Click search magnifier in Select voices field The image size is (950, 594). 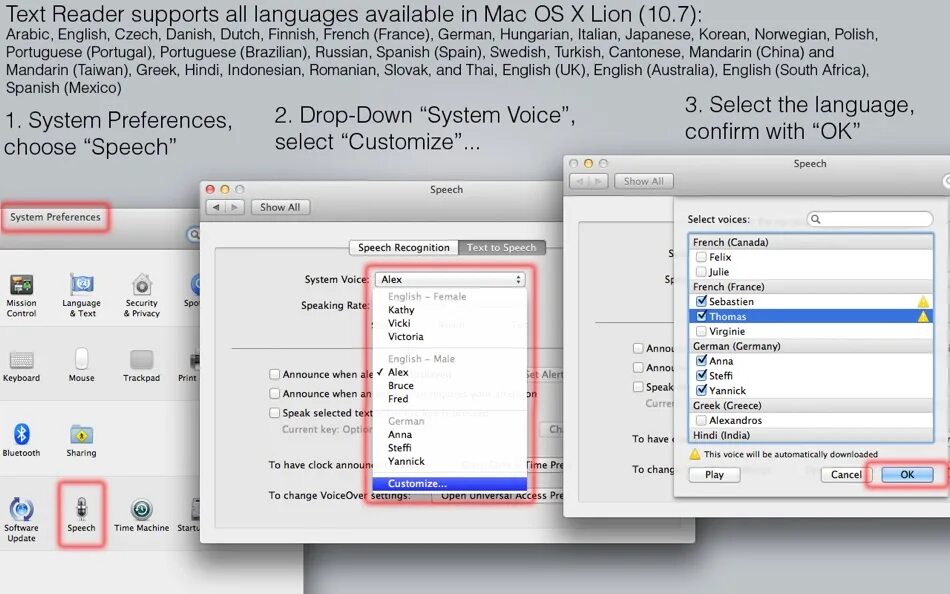815,219
